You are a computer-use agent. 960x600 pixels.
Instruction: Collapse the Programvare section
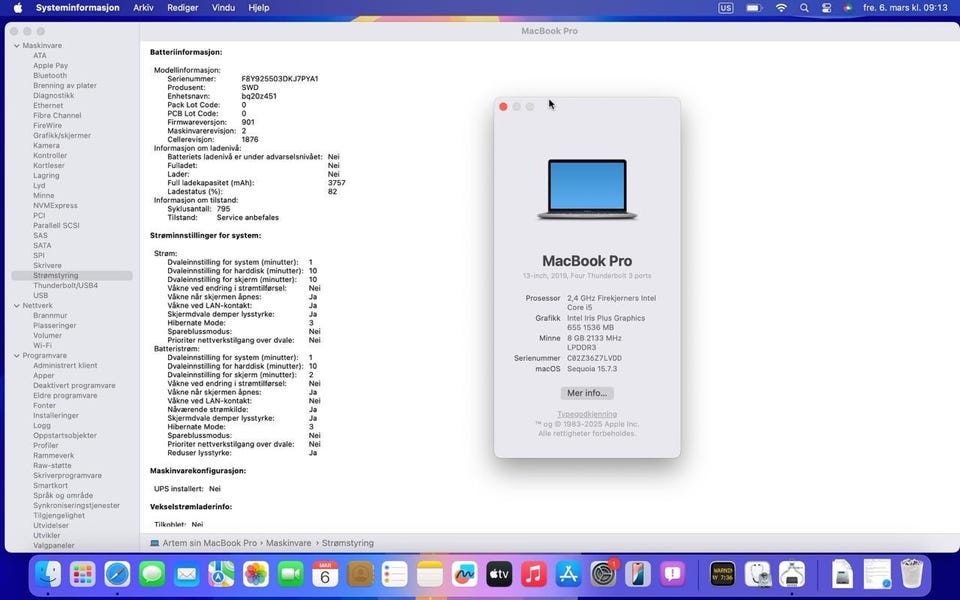pos(17,356)
